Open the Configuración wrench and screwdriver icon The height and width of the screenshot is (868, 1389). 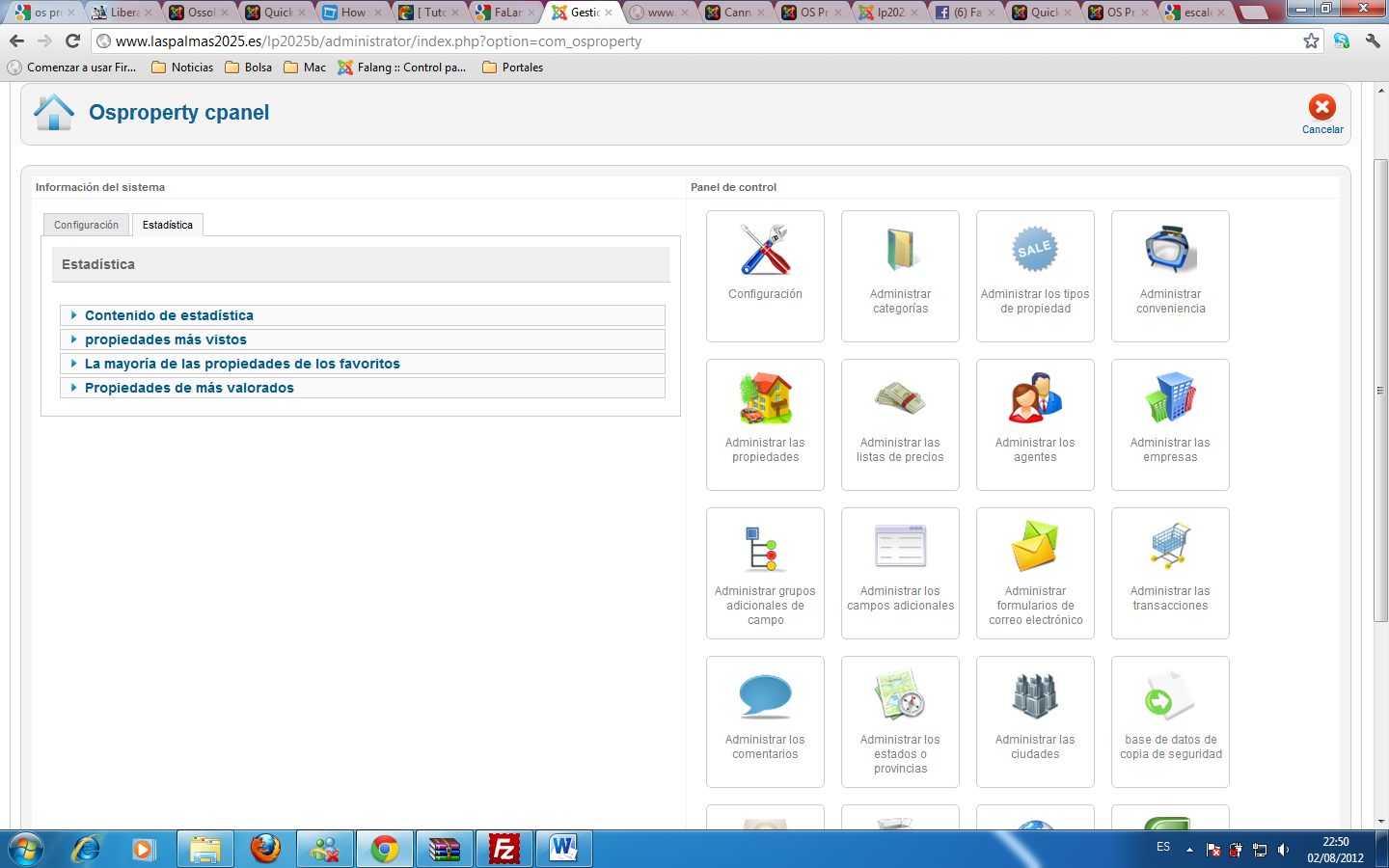coord(765,250)
